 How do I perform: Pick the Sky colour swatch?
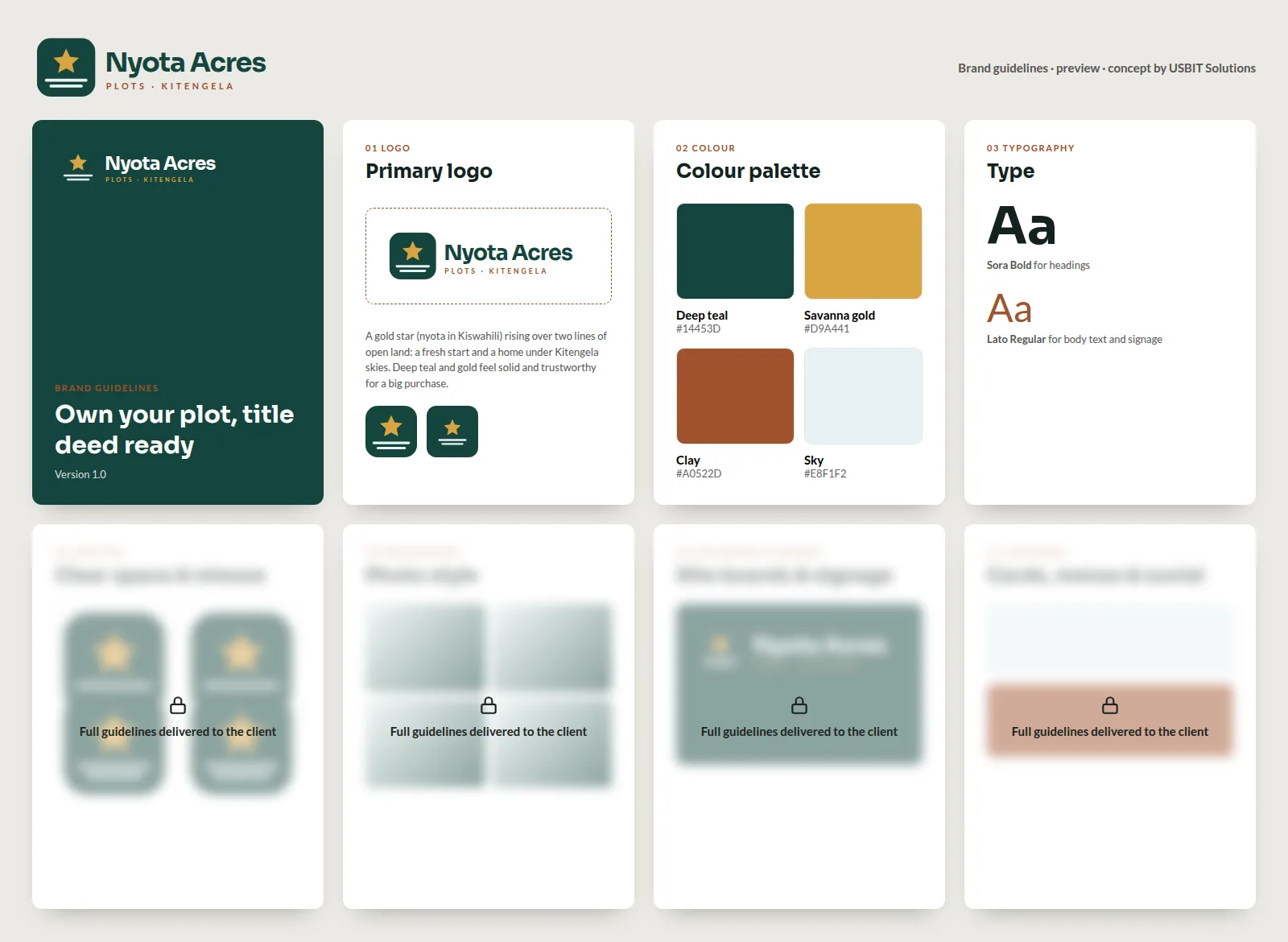[863, 396]
